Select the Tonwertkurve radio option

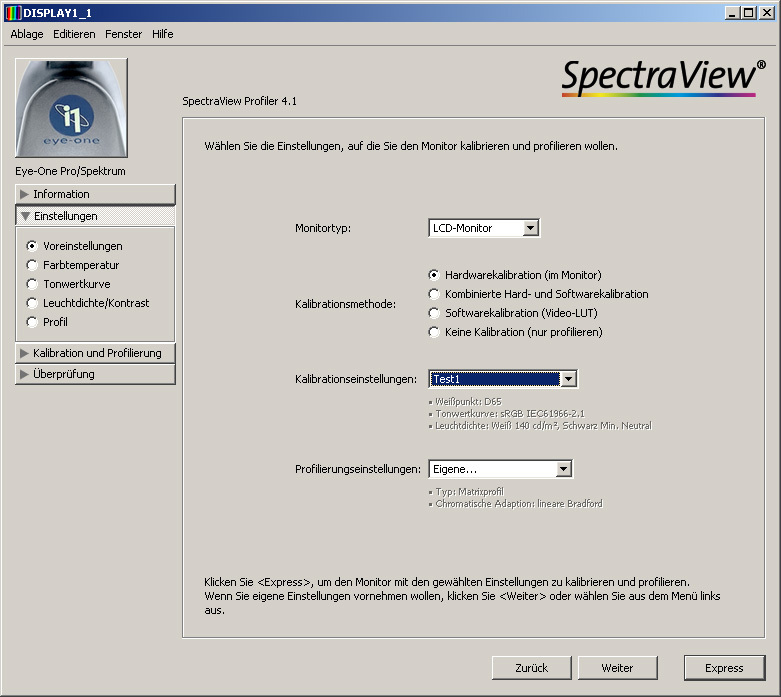click(x=68, y=284)
